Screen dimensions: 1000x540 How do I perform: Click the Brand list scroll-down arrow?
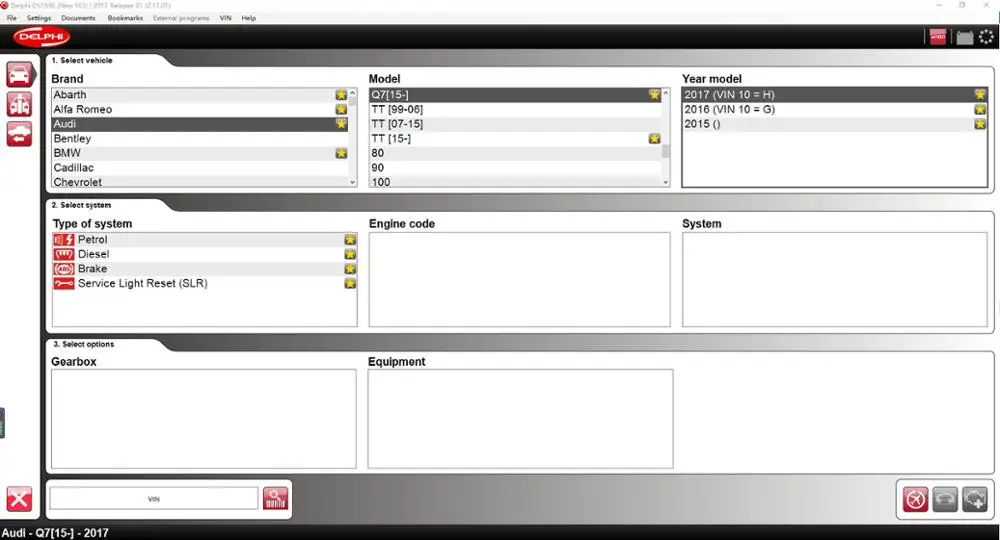[x=353, y=182]
